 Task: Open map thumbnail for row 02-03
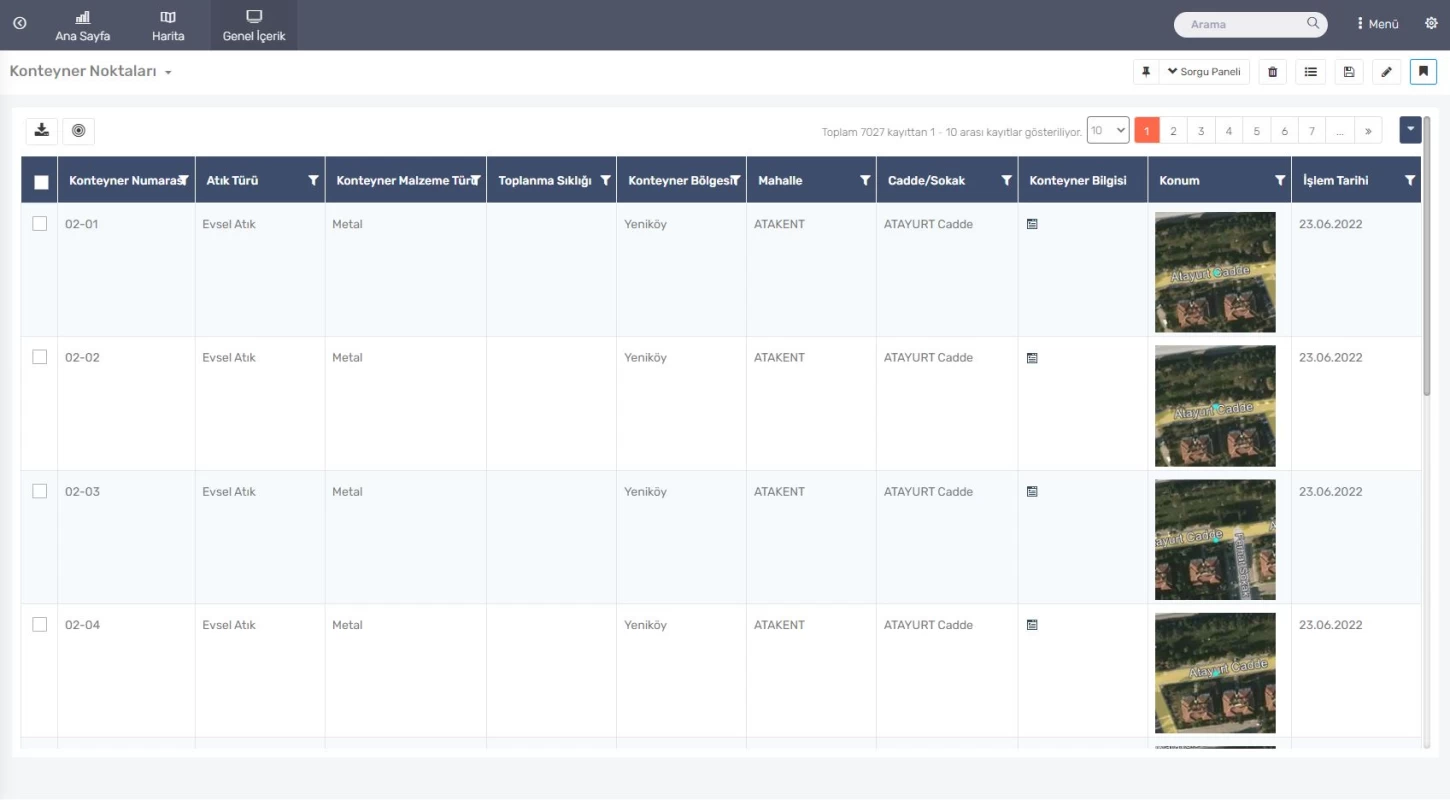tap(1215, 540)
